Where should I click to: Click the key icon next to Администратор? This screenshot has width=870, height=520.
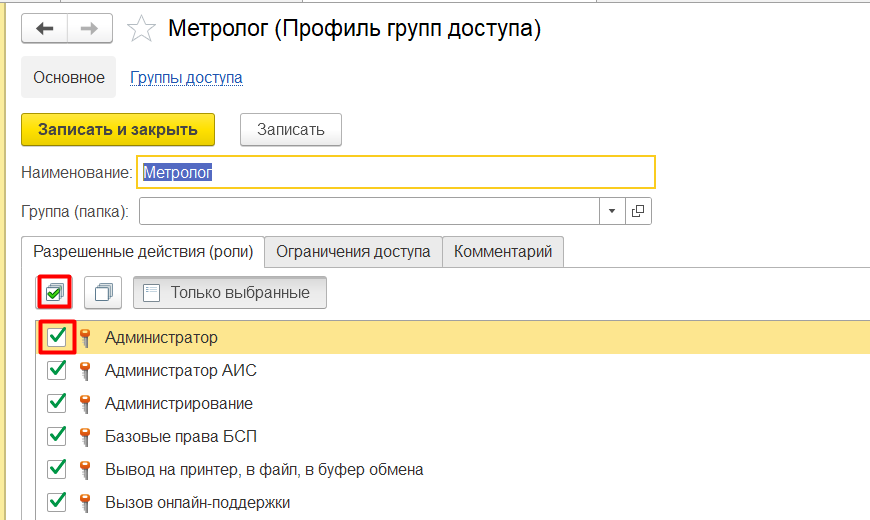[85, 337]
